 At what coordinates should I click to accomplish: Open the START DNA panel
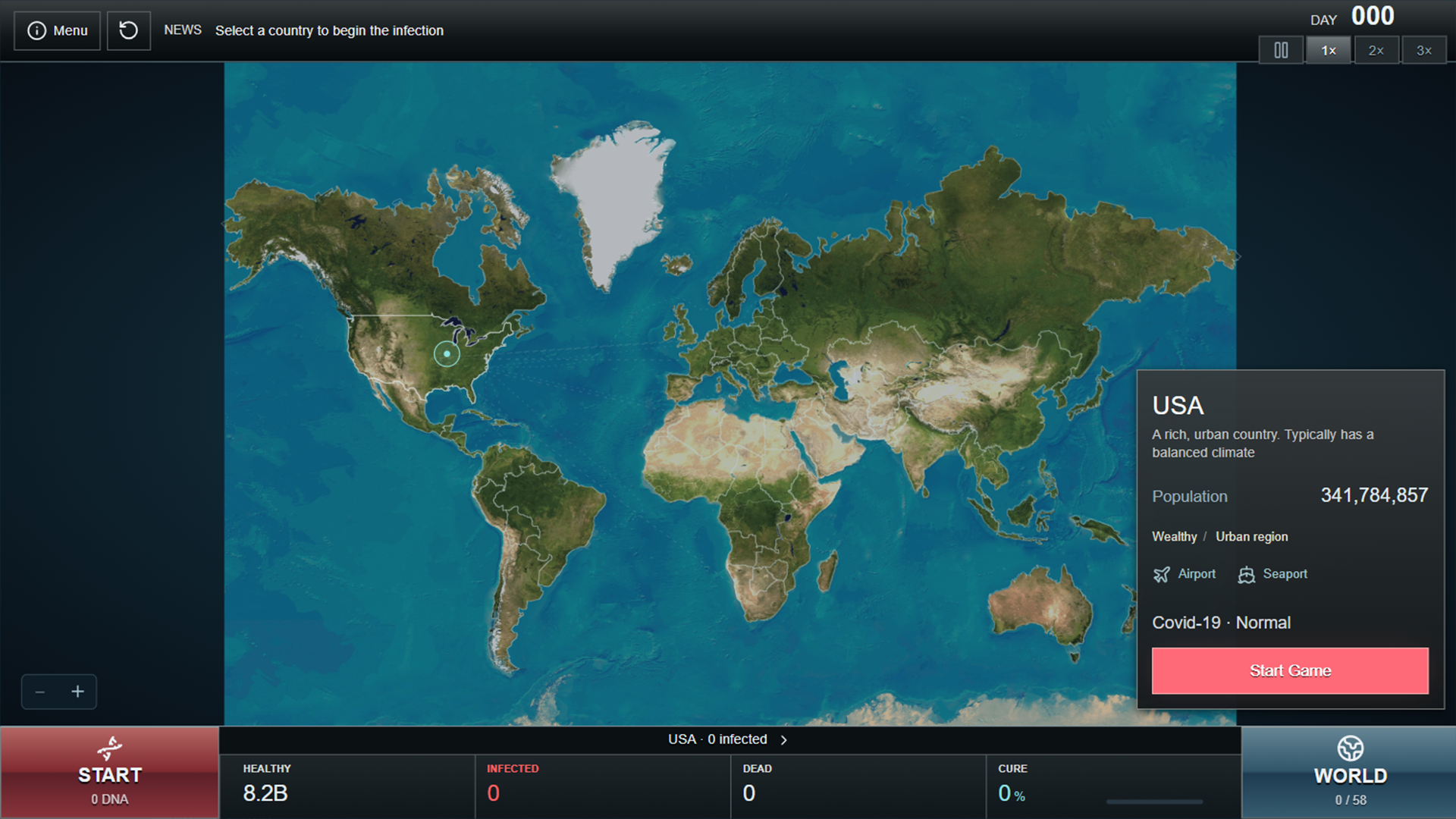point(110,773)
